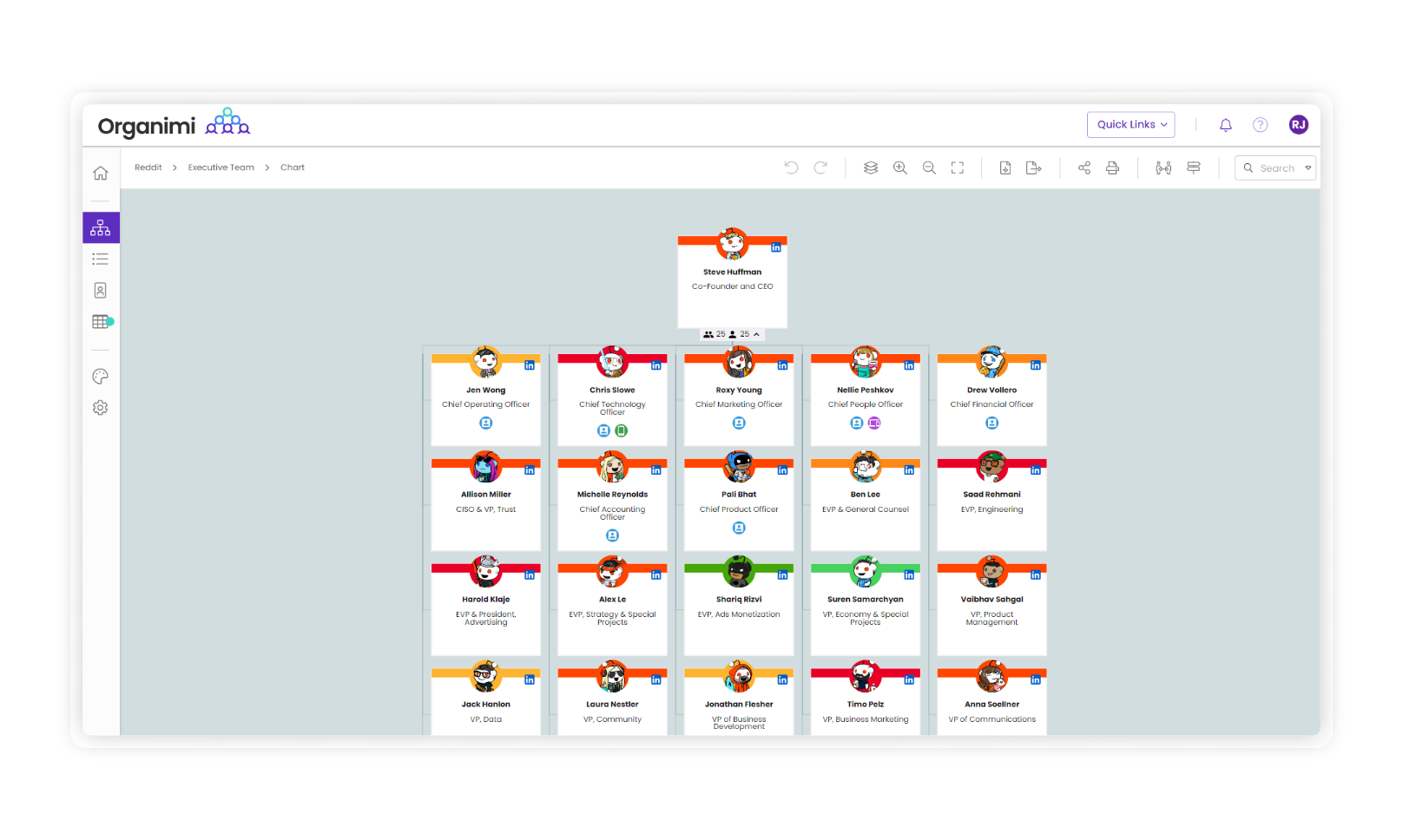Select the Ben Lee name text

(866, 495)
